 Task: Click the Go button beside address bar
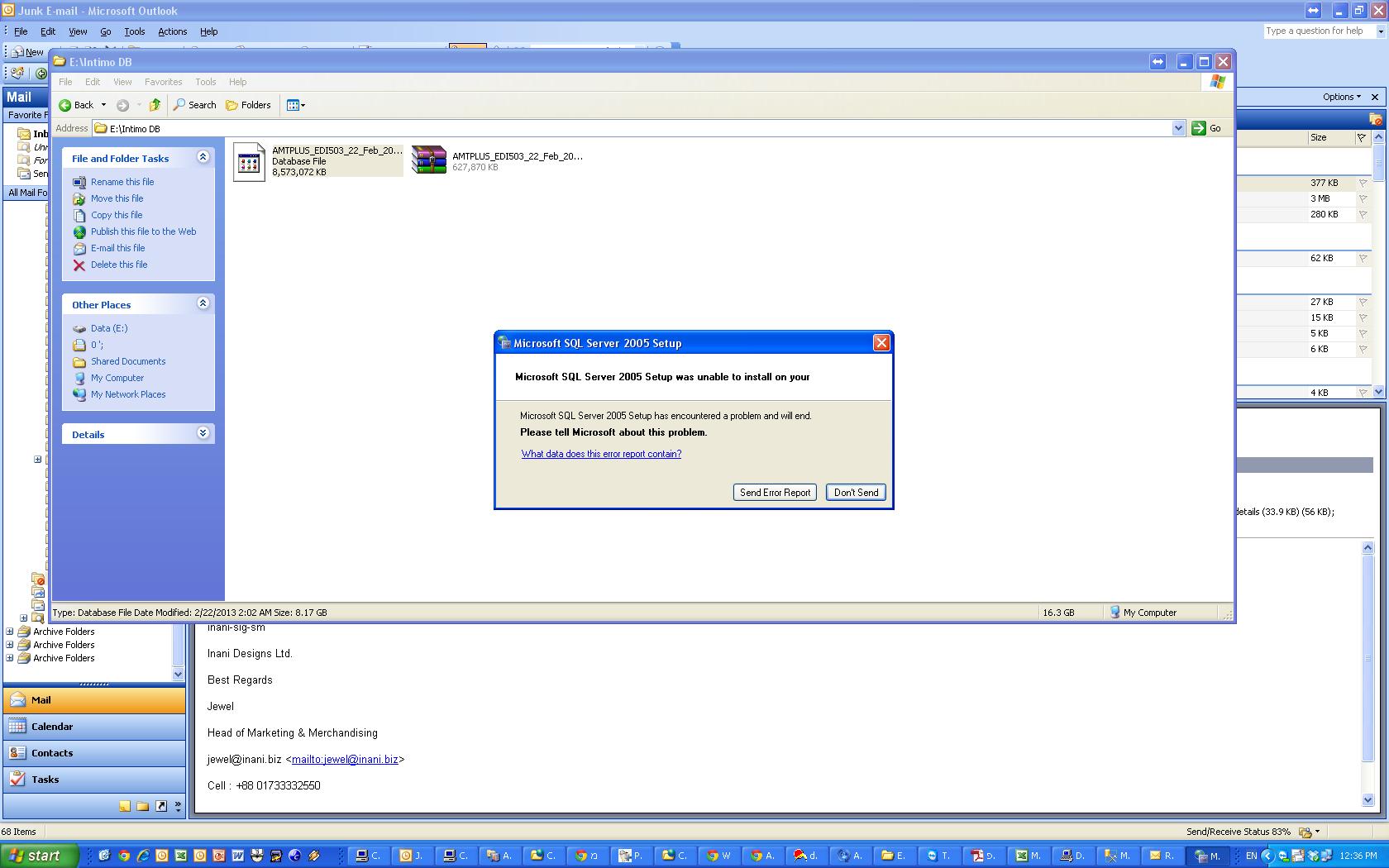[x=1207, y=128]
